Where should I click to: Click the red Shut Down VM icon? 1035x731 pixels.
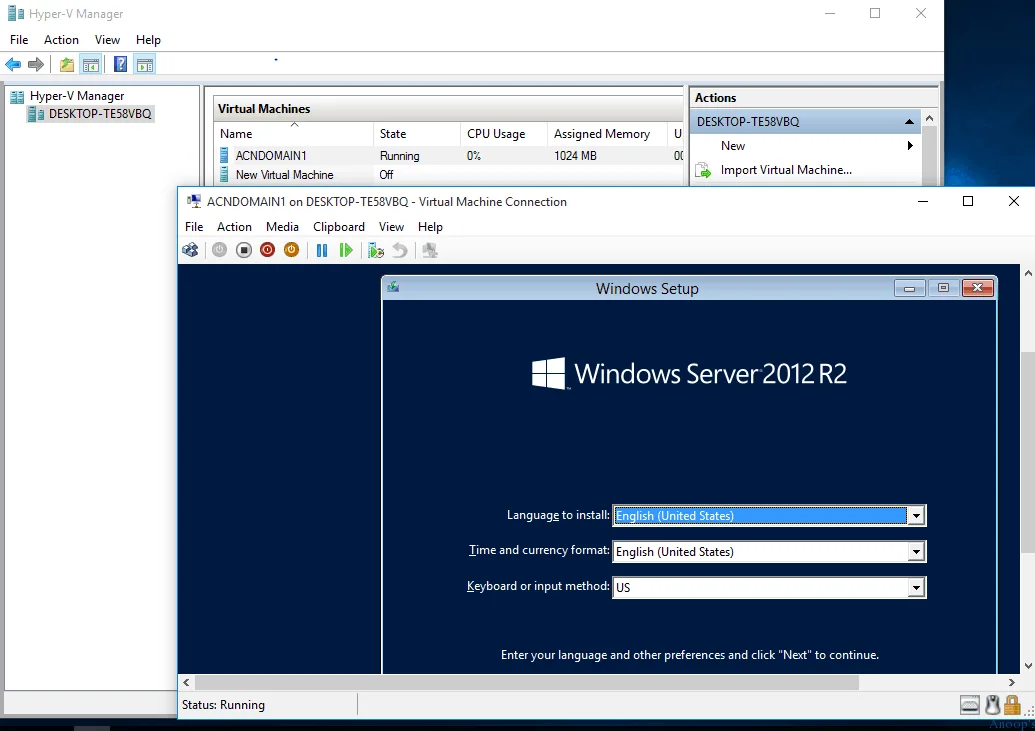(x=267, y=250)
